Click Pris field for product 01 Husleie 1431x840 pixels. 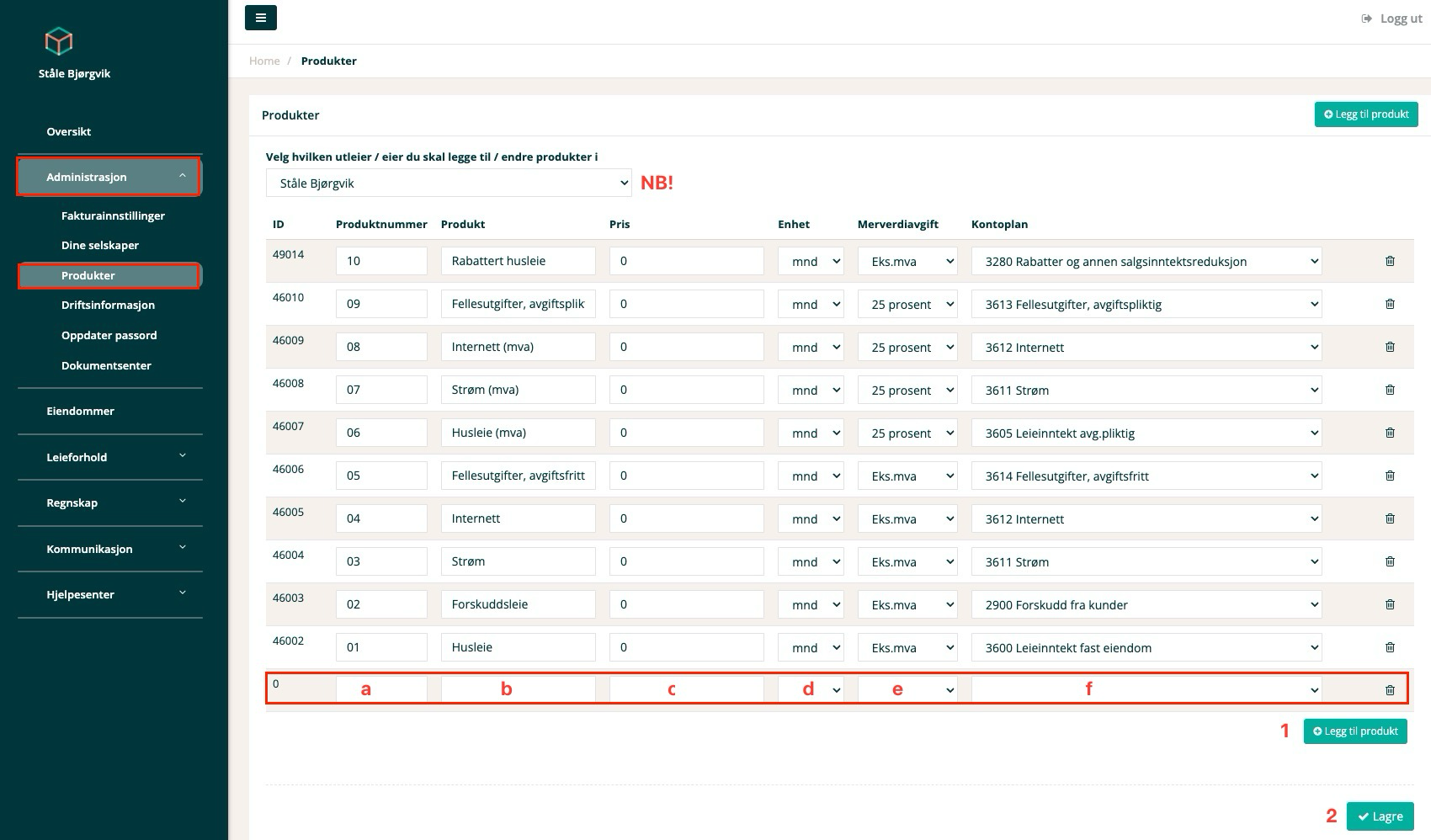687,647
